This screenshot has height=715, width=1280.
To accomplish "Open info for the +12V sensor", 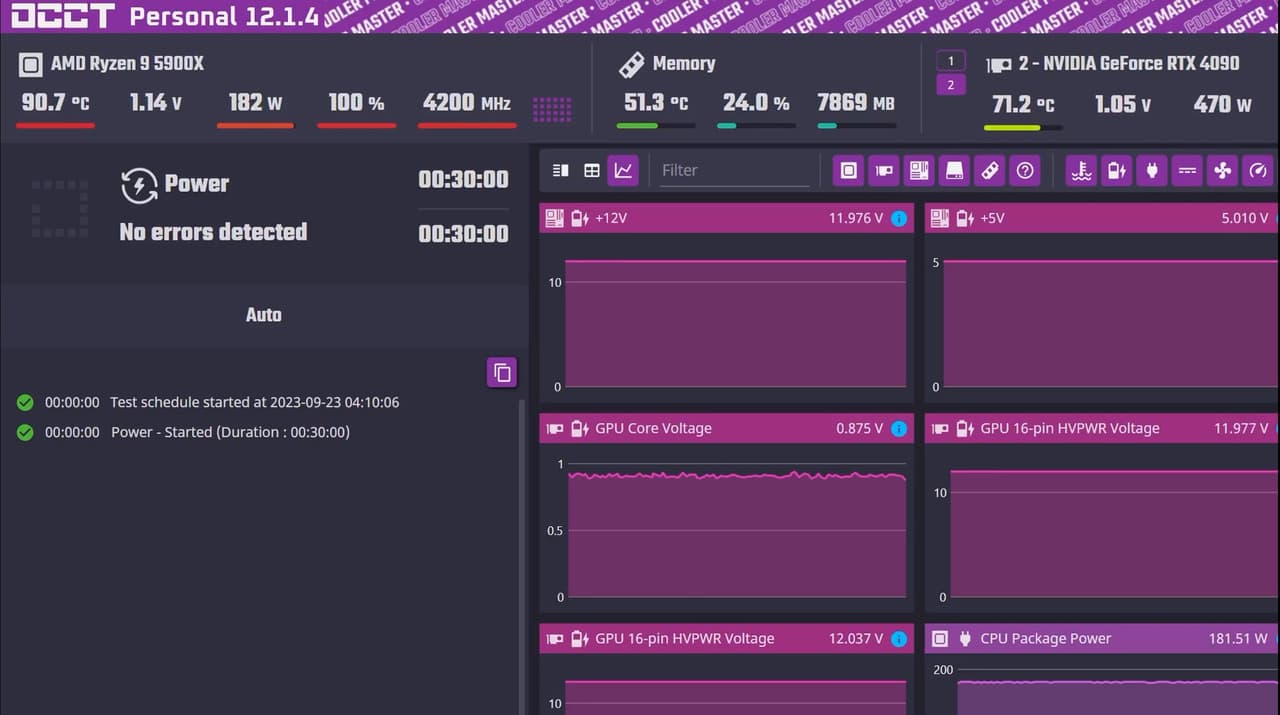I will [899, 218].
